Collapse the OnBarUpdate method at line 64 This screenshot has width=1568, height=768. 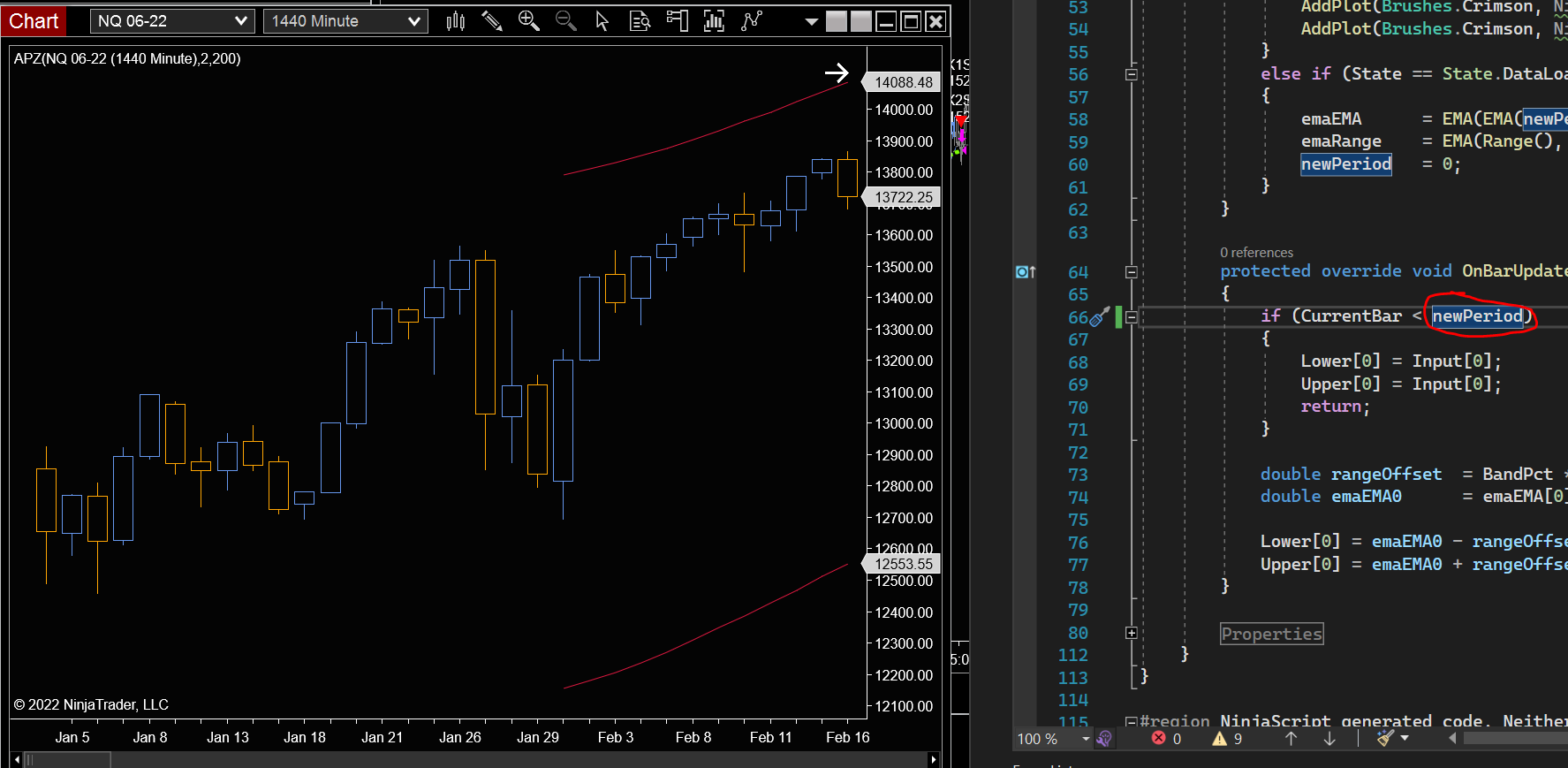tap(1132, 272)
